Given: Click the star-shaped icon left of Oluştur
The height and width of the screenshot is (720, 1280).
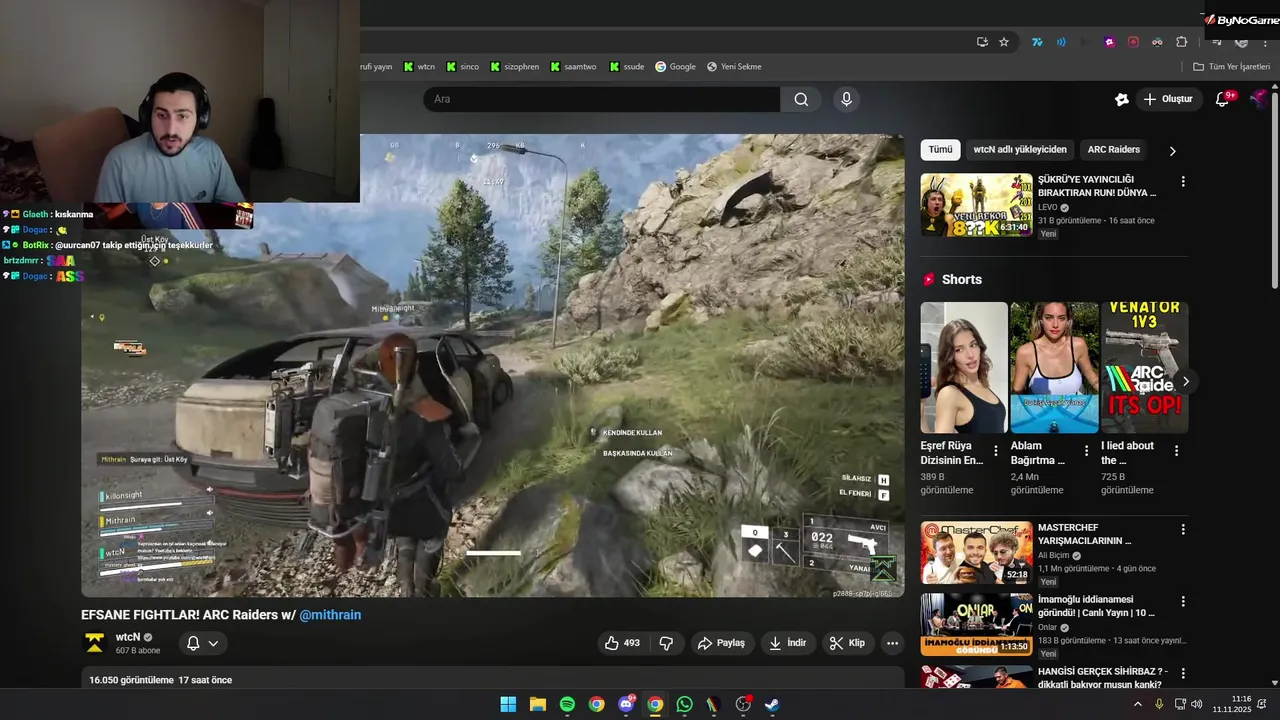Looking at the screenshot, I should 1122,99.
